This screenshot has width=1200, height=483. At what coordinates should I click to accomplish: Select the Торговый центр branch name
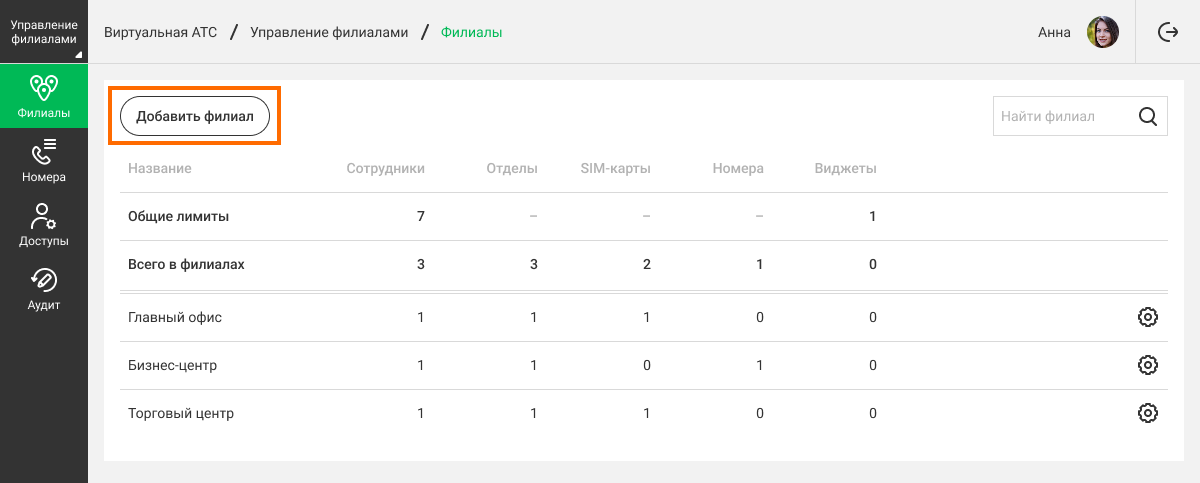point(181,413)
